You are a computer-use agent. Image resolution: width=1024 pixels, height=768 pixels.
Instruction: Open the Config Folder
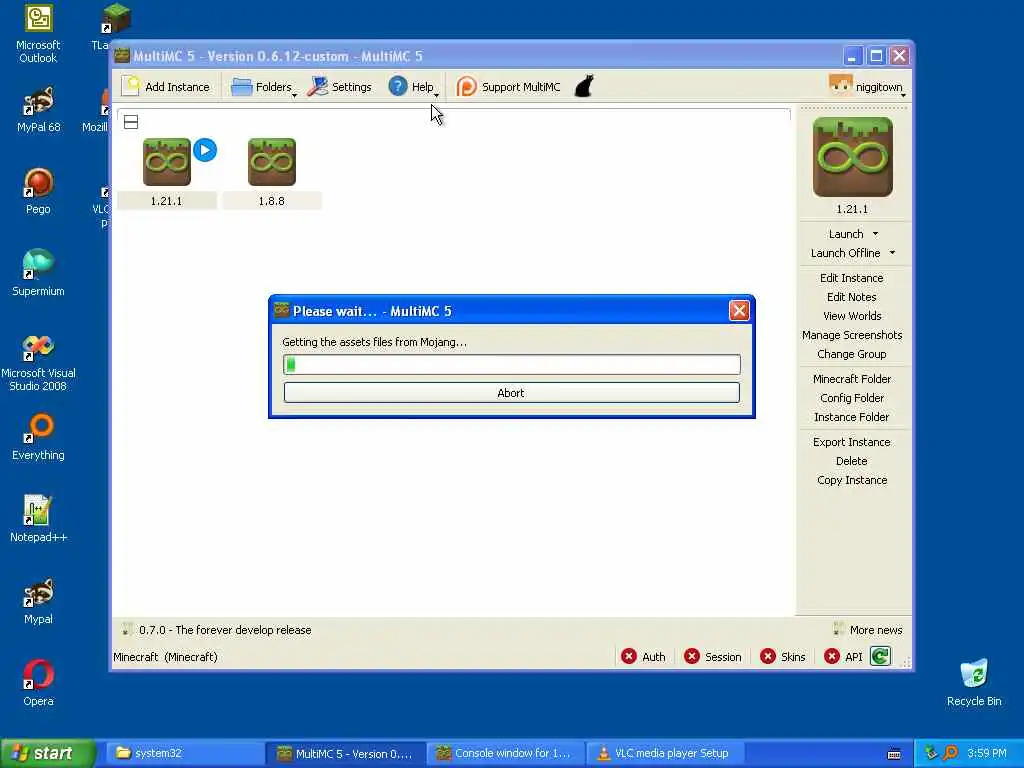[852, 398]
